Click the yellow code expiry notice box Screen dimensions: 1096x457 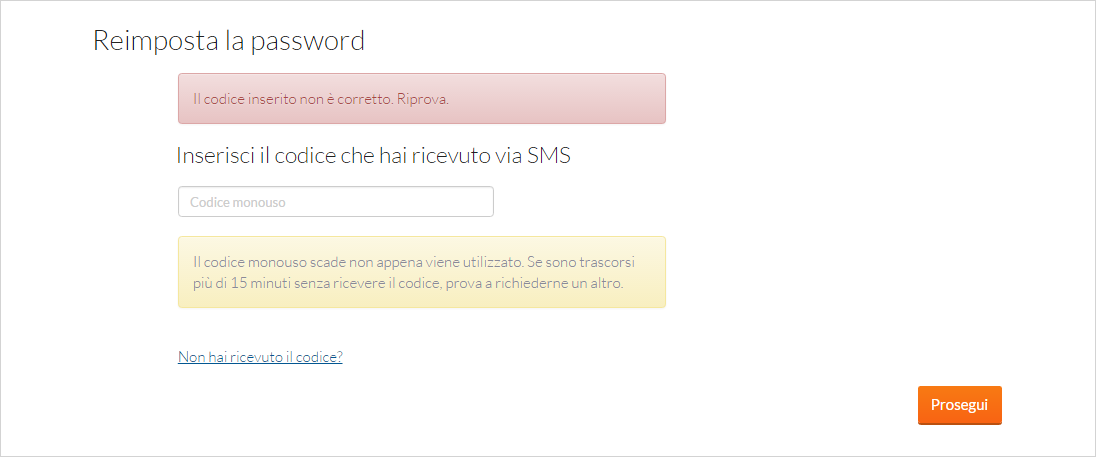tap(421, 272)
